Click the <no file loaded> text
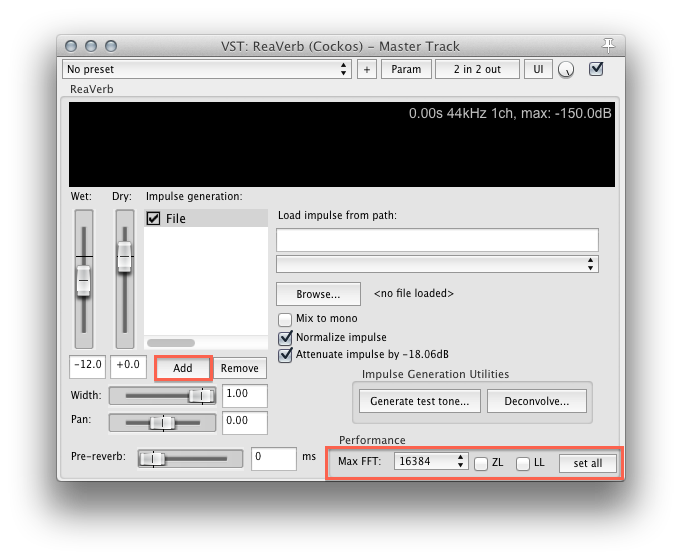Image resolution: width=682 pixels, height=560 pixels. click(x=414, y=293)
